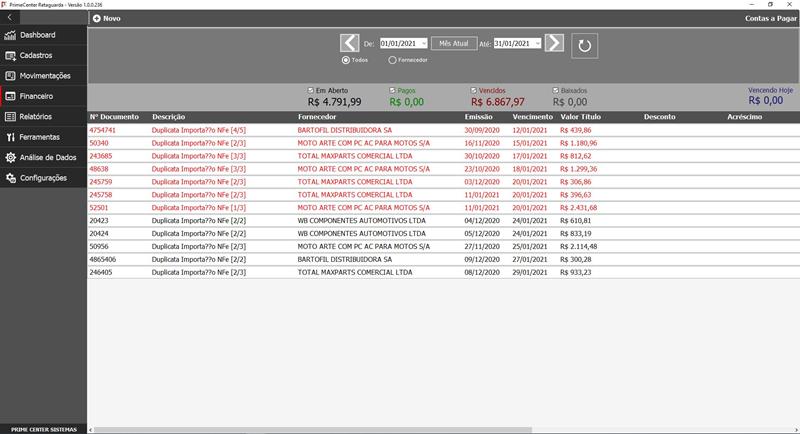Toggle the Baixados checkbox
800x434 pixels.
(556, 90)
